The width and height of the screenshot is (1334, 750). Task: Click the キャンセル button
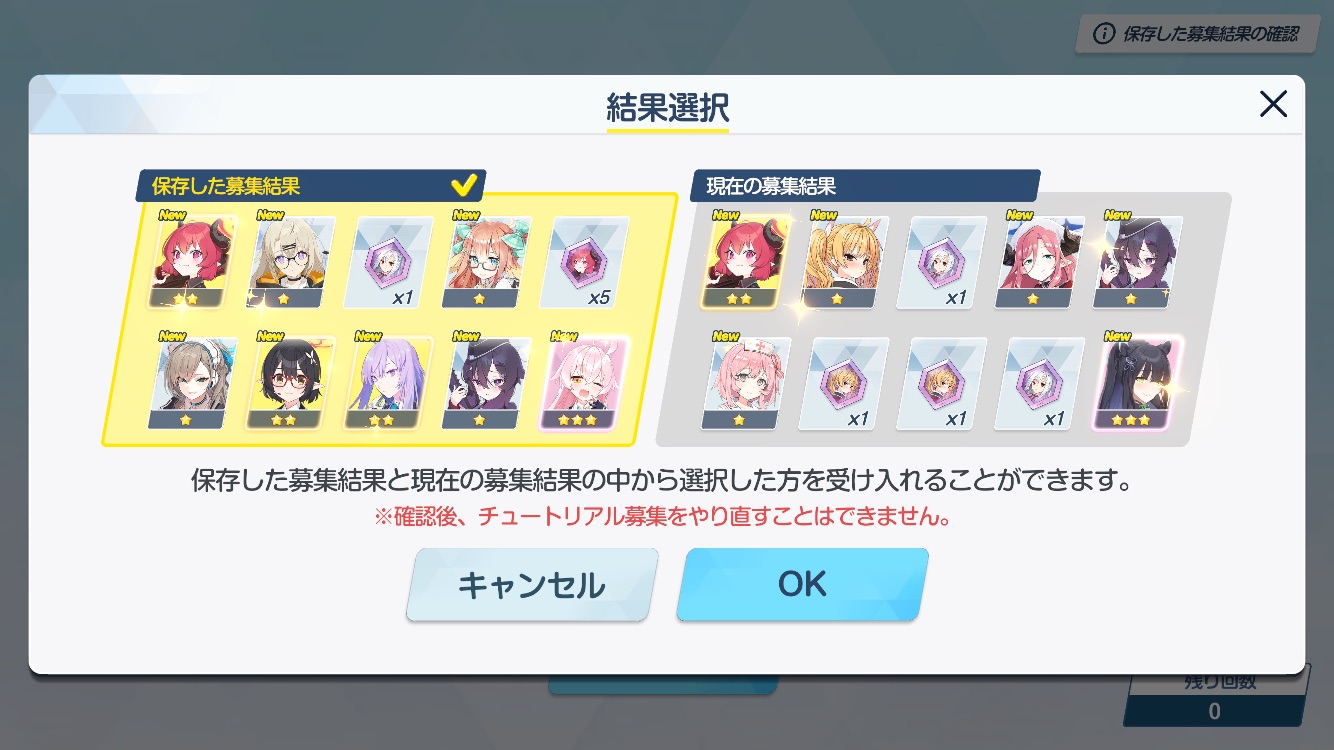tap(532, 584)
